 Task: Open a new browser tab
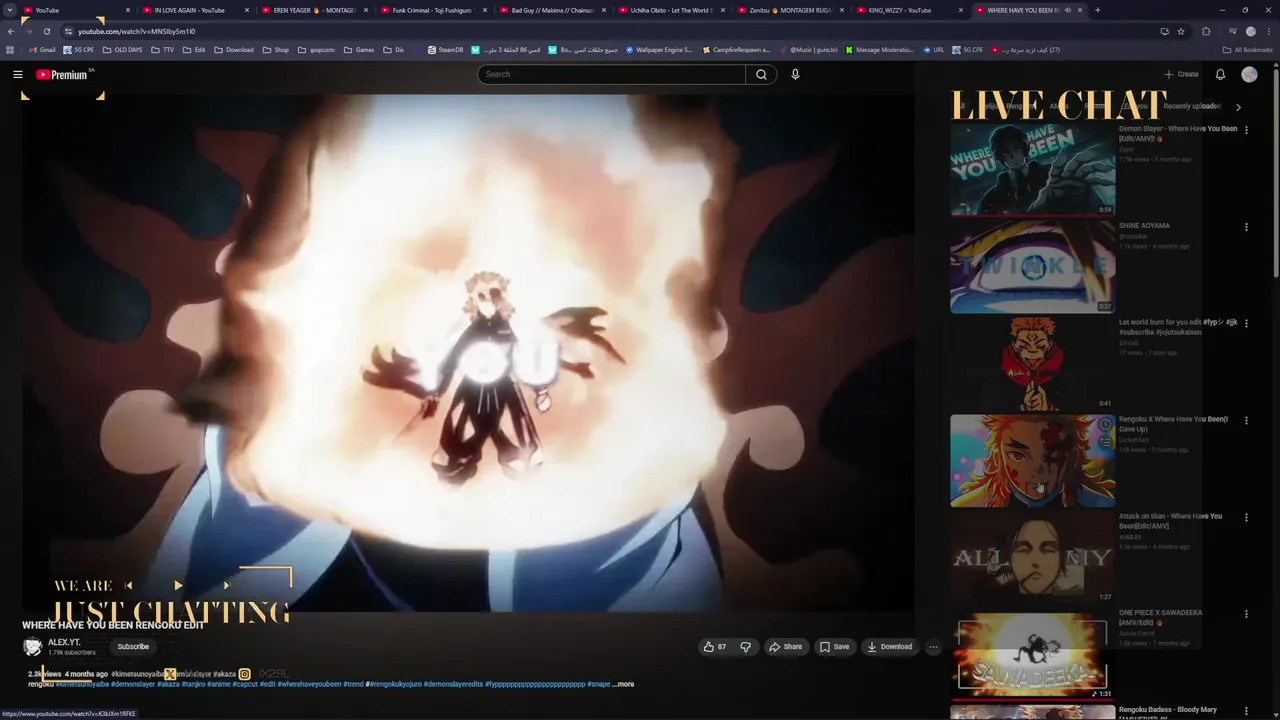[1097, 10]
